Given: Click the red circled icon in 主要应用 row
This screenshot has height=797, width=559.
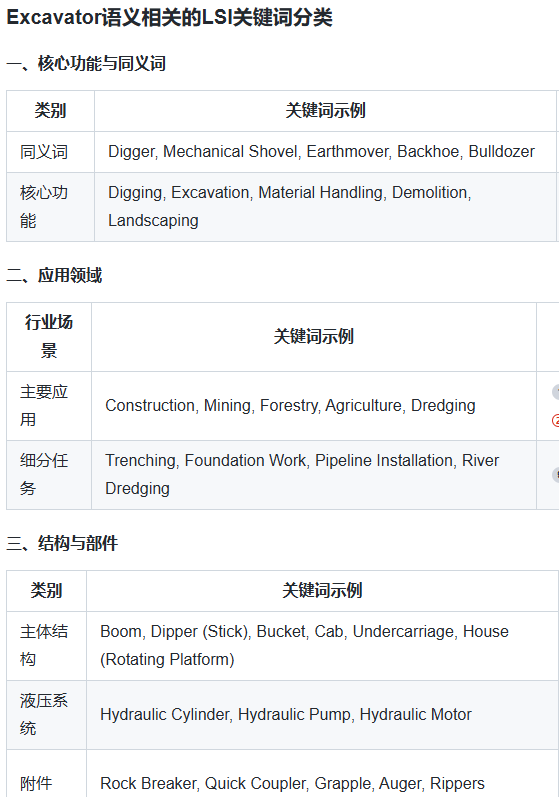Looking at the screenshot, I should 555,420.
